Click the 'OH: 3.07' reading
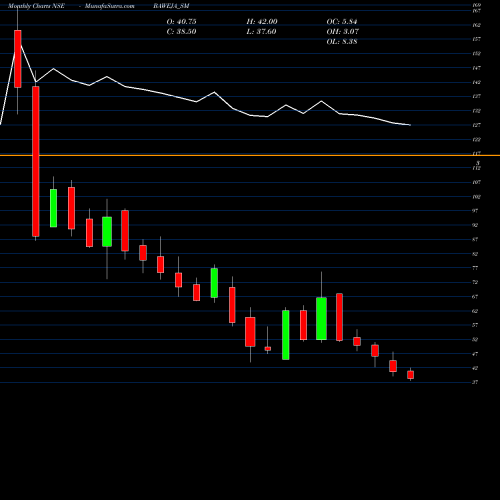The height and width of the screenshot is (500, 500). 343,32
